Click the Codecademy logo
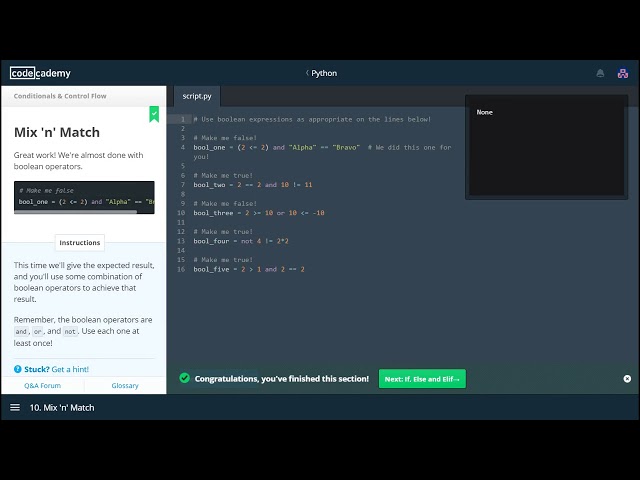The width and height of the screenshot is (640, 480). [x=40, y=73]
